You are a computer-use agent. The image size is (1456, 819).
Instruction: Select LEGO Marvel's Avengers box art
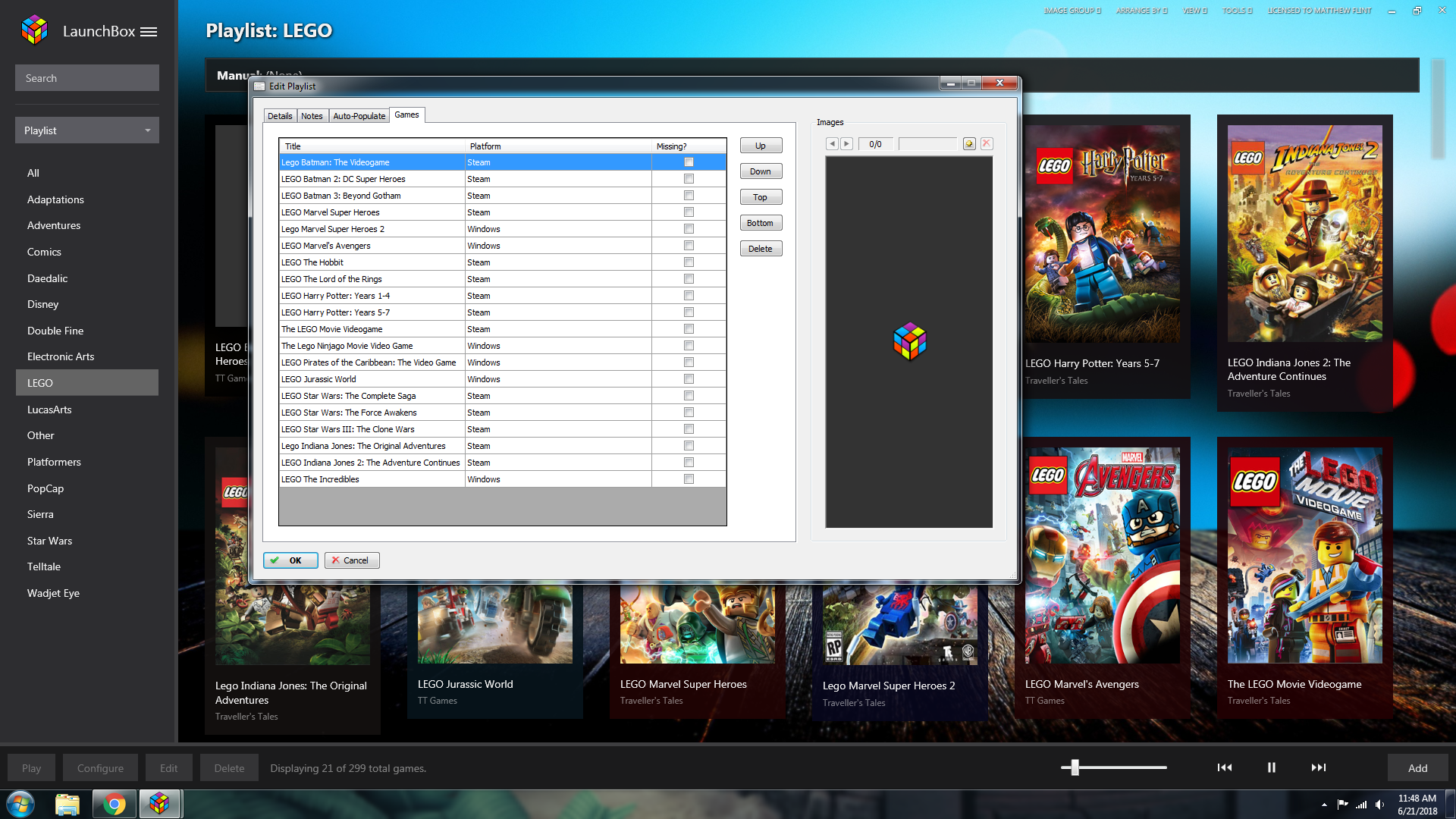1102,555
